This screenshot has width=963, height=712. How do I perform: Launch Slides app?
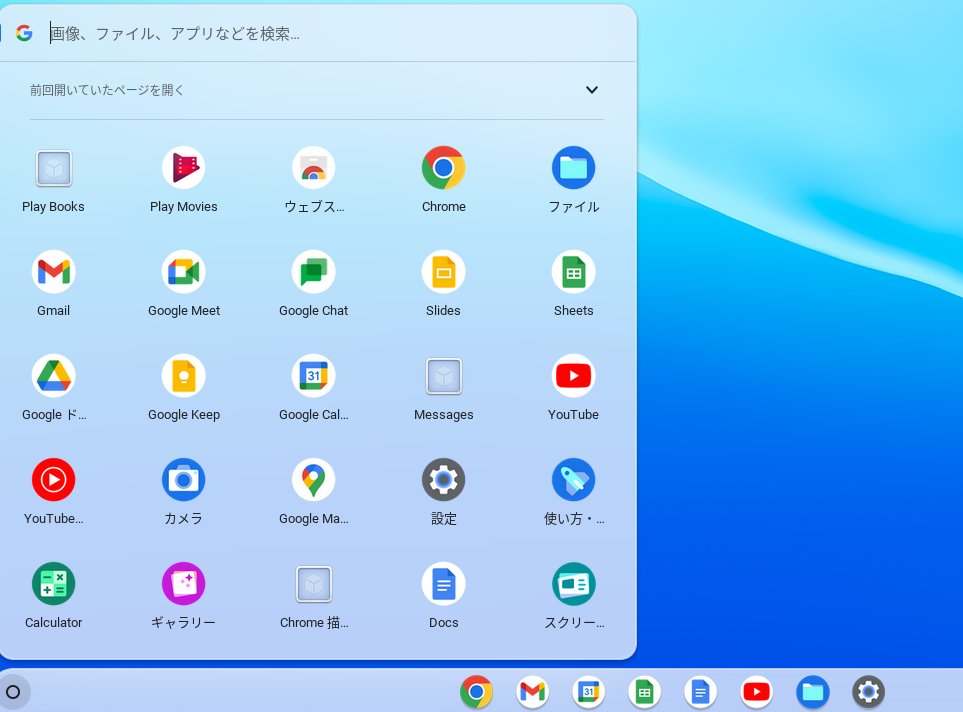(x=443, y=272)
